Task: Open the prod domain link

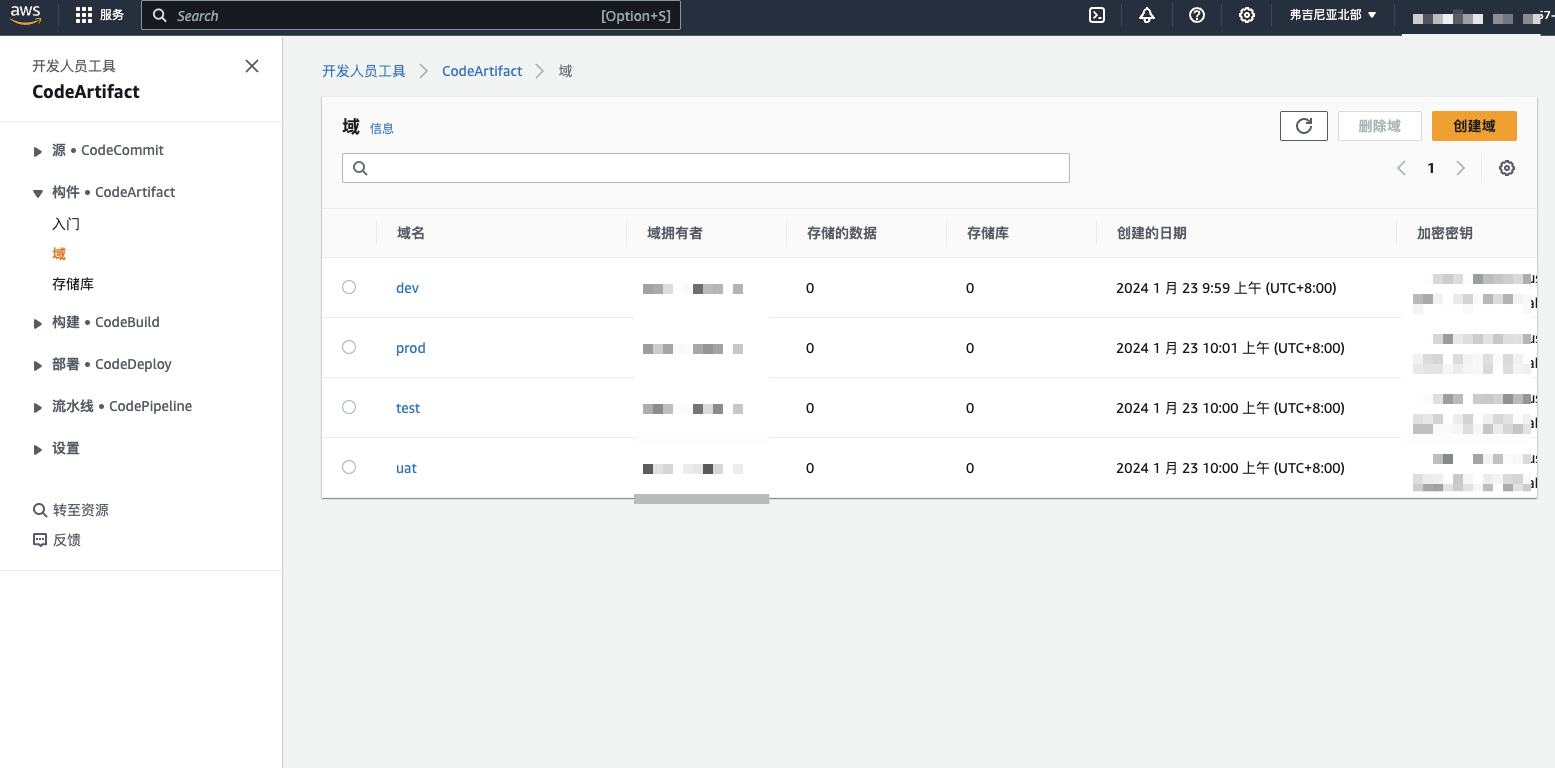Action: coord(411,348)
